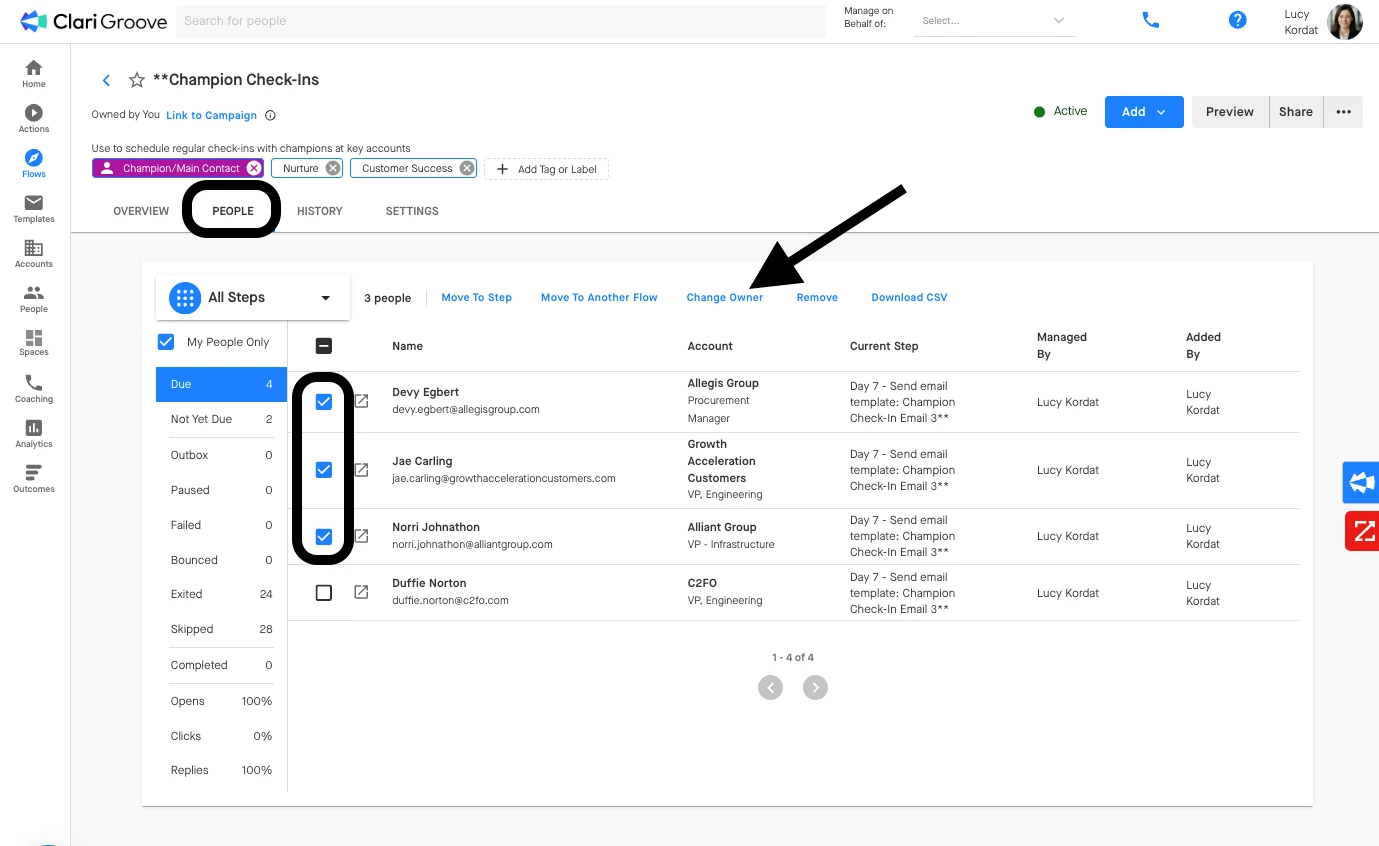
Task: Switch to the Overview tab
Action: [x=141, y=211]
